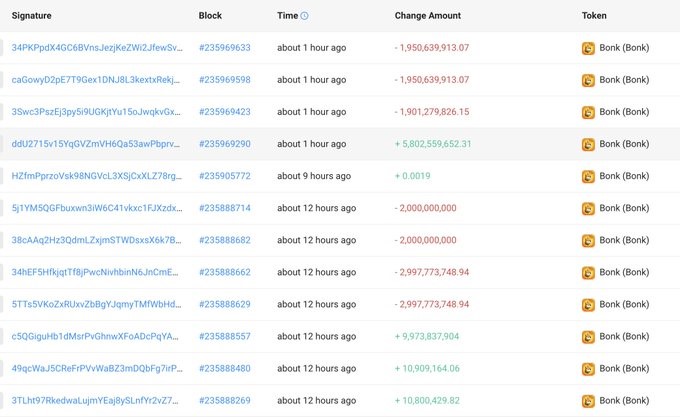This screenshot has width=680, height=417.
Task: Open block #235888629
Action: [x=225, y=304]
